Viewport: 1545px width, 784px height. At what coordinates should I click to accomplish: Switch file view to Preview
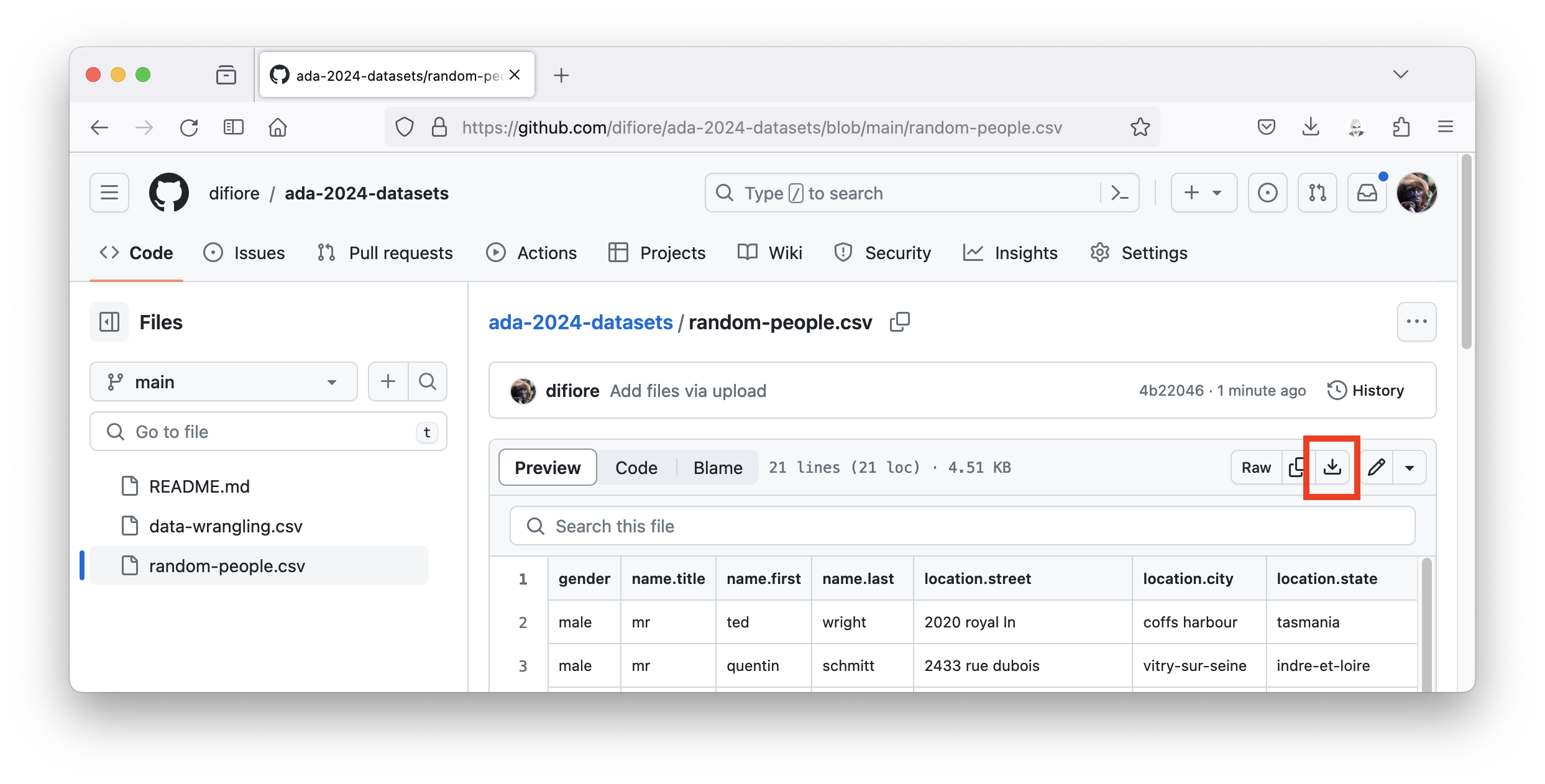(x=548, y=467)
